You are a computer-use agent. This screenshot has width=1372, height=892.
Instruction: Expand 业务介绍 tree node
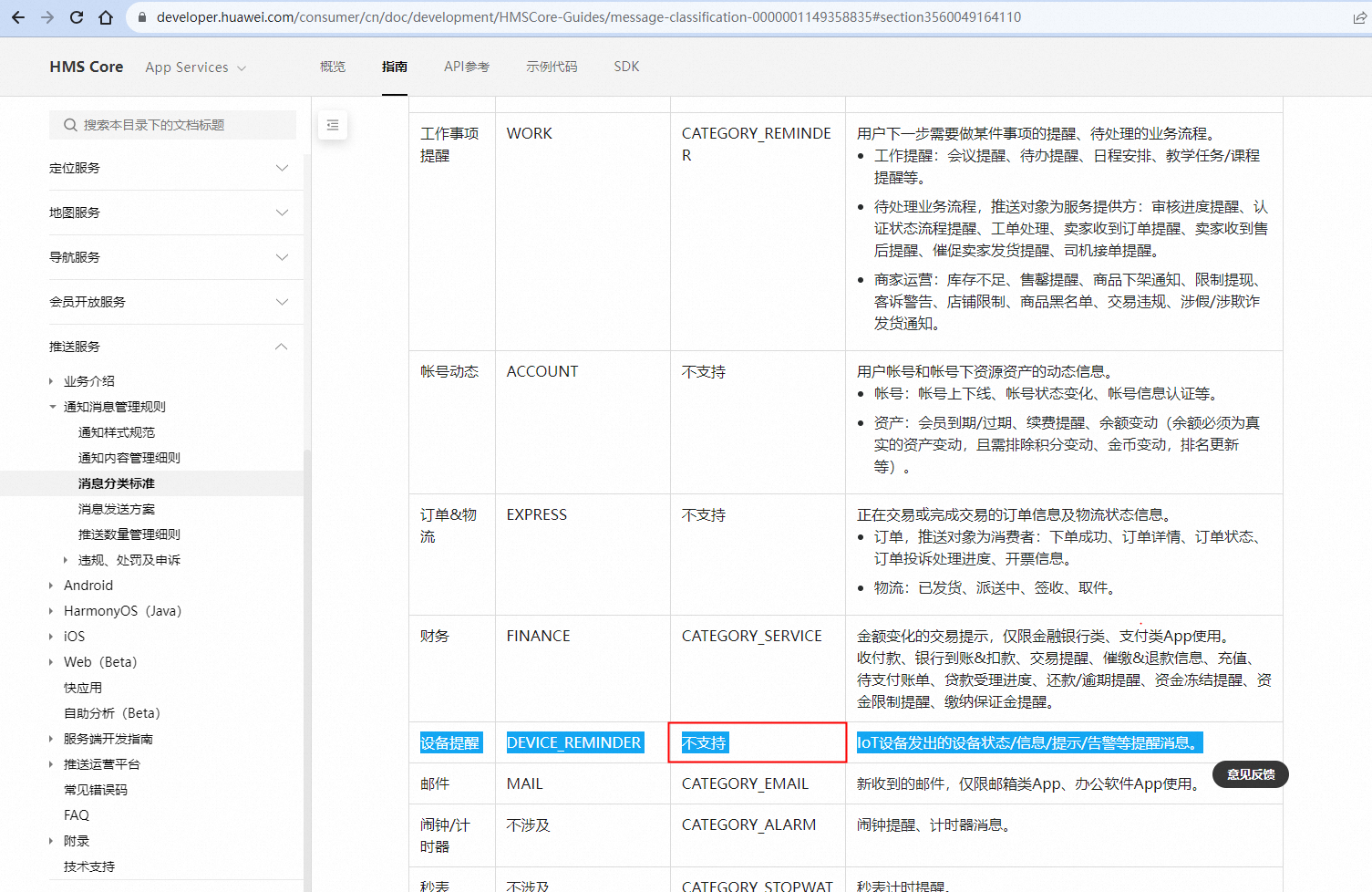click(52, 381)
